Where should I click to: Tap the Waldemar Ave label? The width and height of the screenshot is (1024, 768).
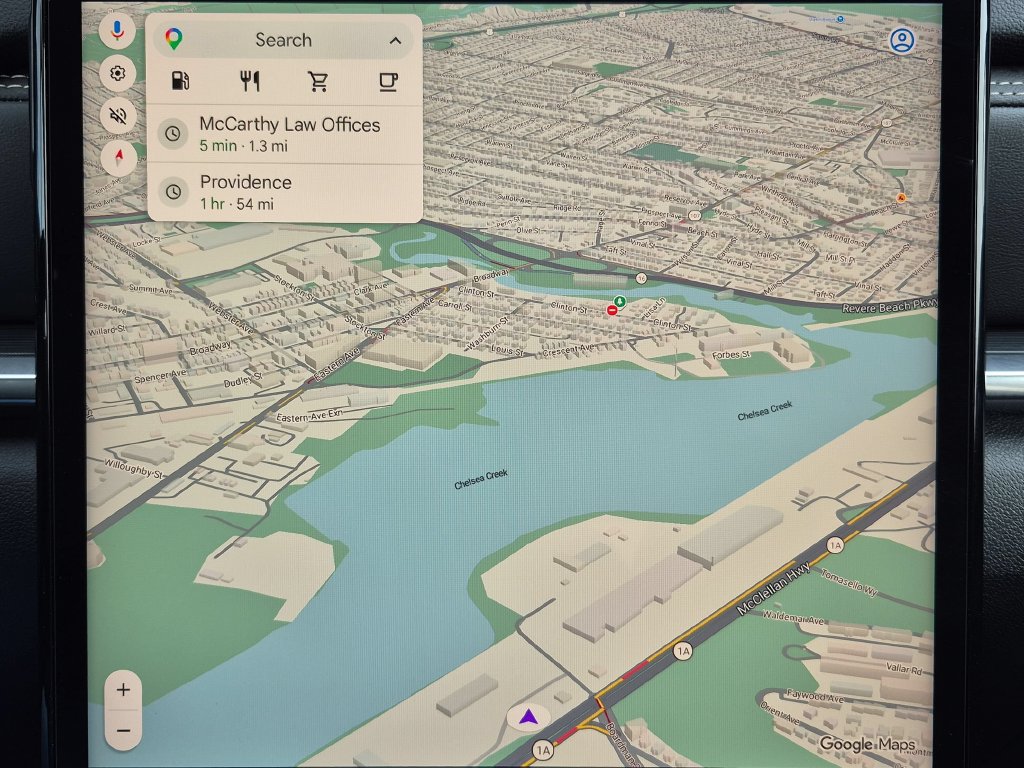click(793, 618)
